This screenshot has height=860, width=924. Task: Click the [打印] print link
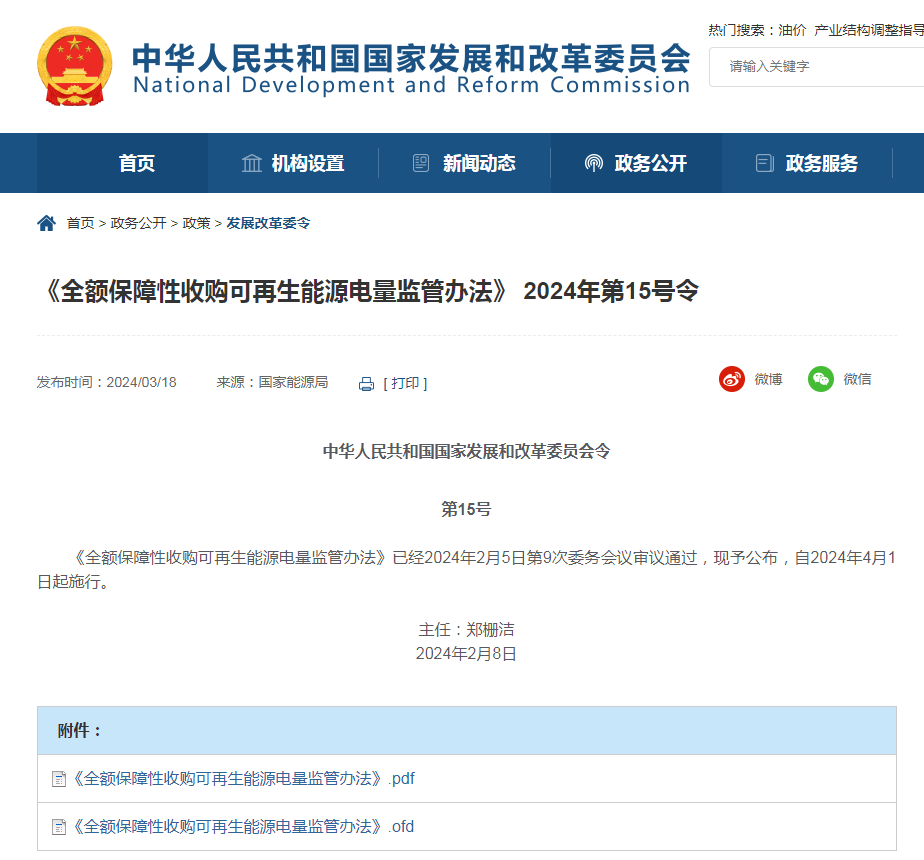[405, 383]
